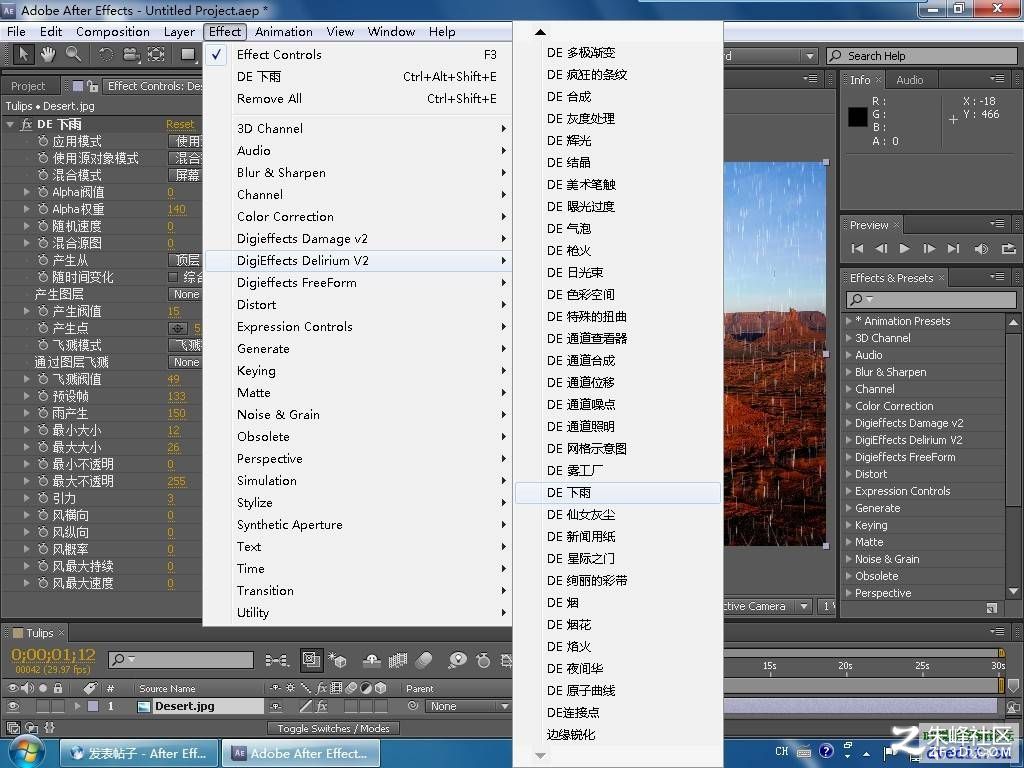This screenshot has width=1024, height=768.
Task: Open the Active Camera view dropdown
Action: coord(767,606)
